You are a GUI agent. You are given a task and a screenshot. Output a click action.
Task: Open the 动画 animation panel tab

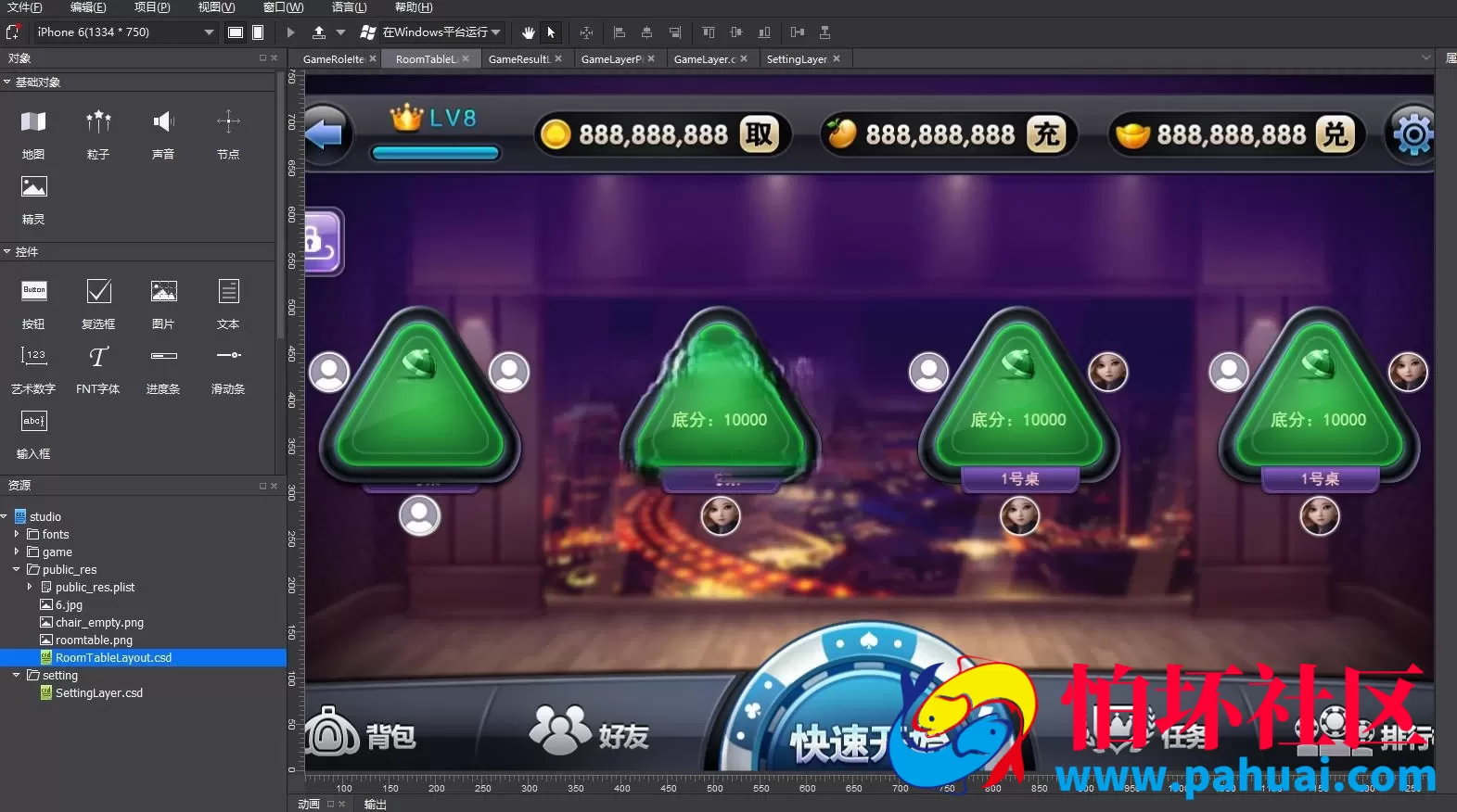tap(309, 804)
